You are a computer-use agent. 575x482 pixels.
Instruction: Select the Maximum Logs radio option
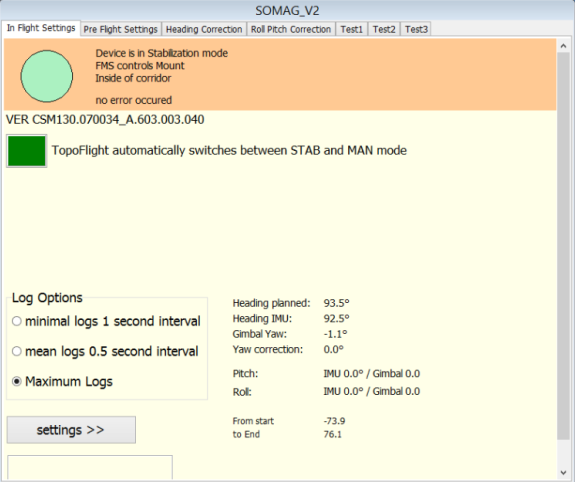pos(62,381)
